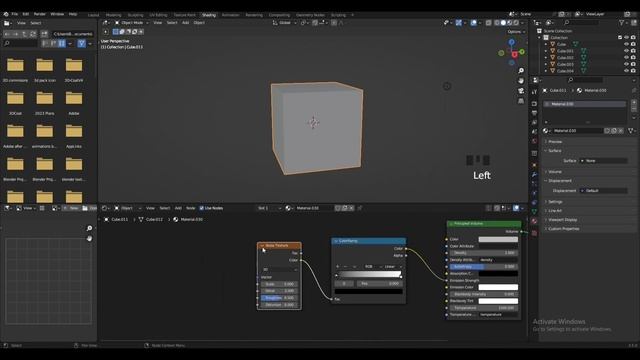Switch to the Geometry Nodes workspace tab
The width and height of the screenshot is (640, 360).
(x=310, y=15)
